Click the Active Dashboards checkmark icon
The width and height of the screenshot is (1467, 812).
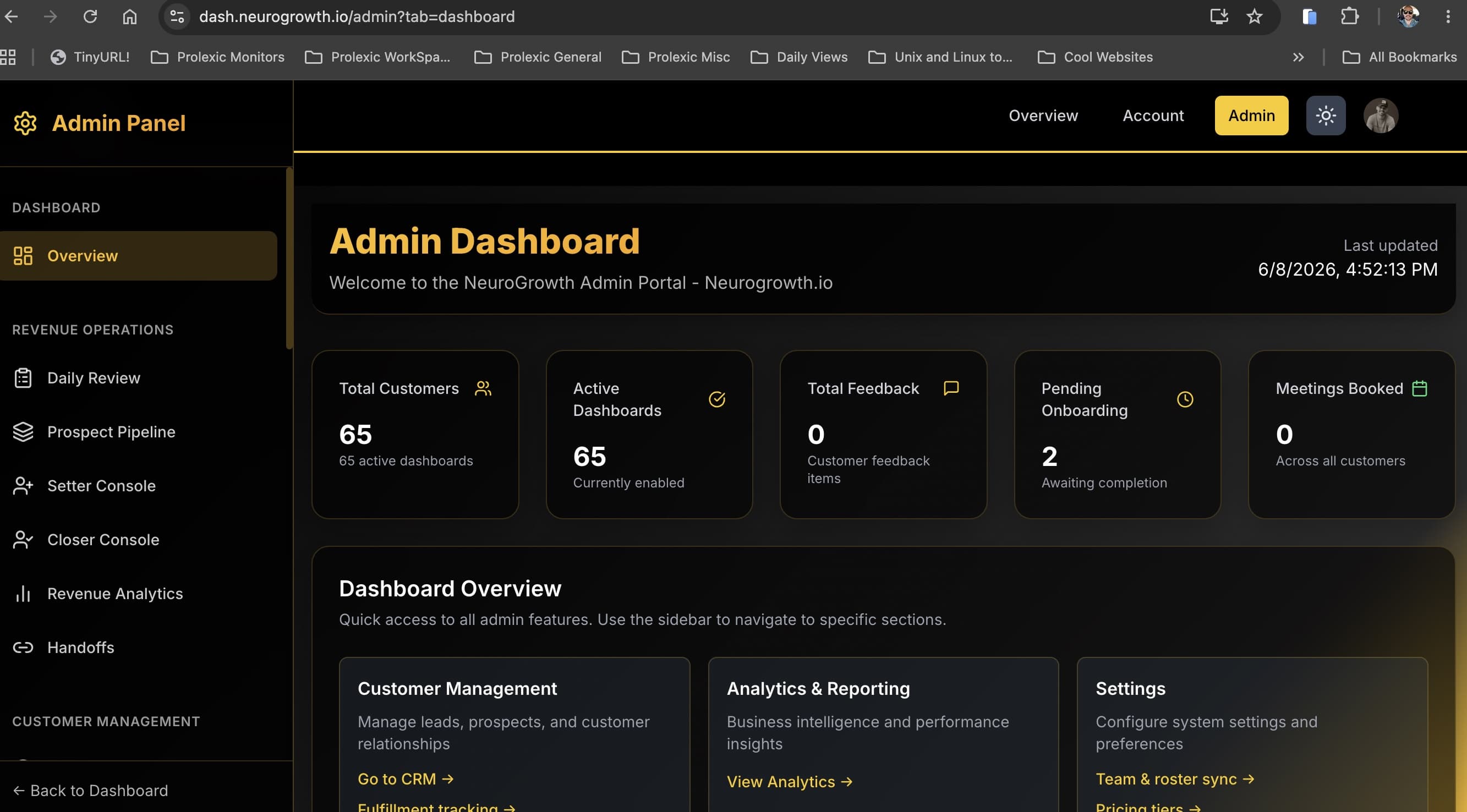click(x=716, y=399)
